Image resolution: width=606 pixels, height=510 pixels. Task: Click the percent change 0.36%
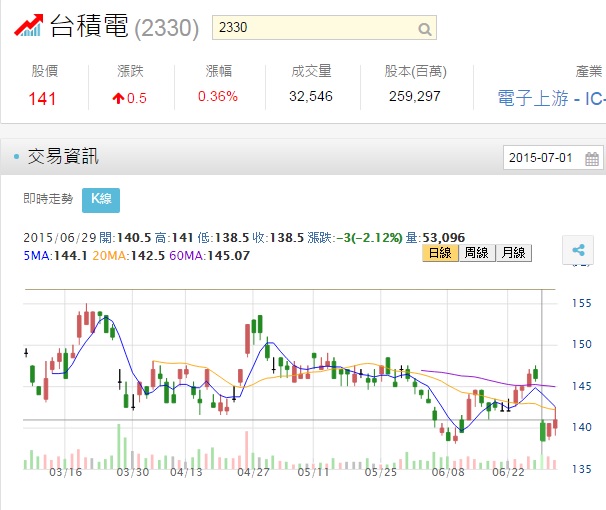click(x=218, y=96)
